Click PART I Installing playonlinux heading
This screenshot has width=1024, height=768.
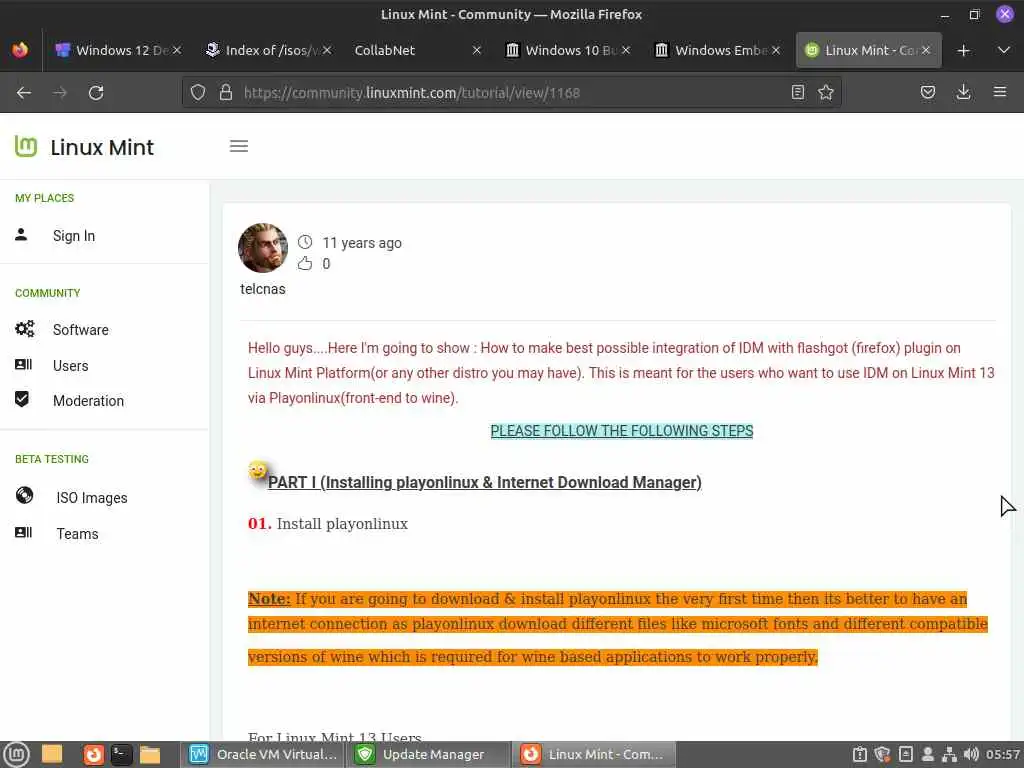(x=485, y=483)
